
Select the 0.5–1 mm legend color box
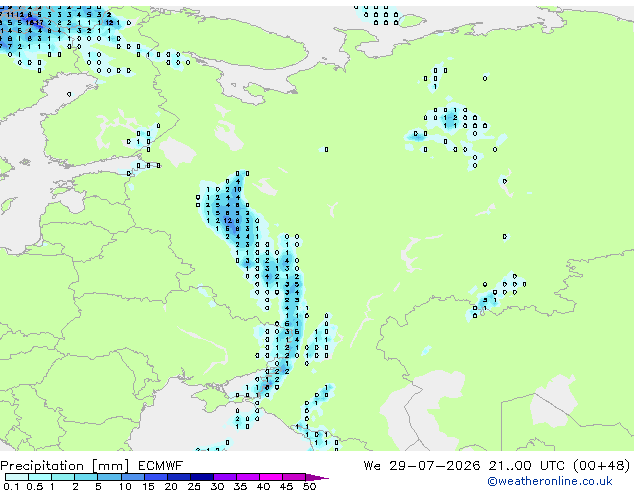(x=40, y=477)
